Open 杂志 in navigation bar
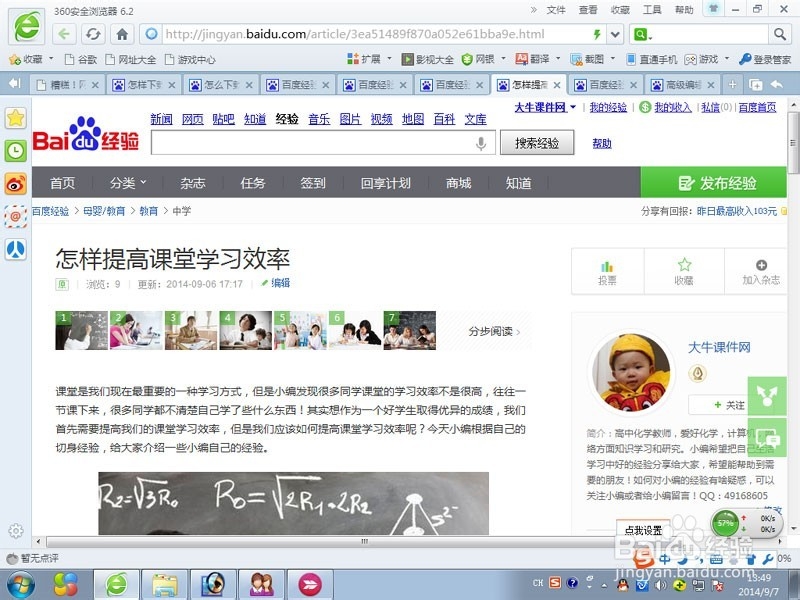 (x=192, y=183)
